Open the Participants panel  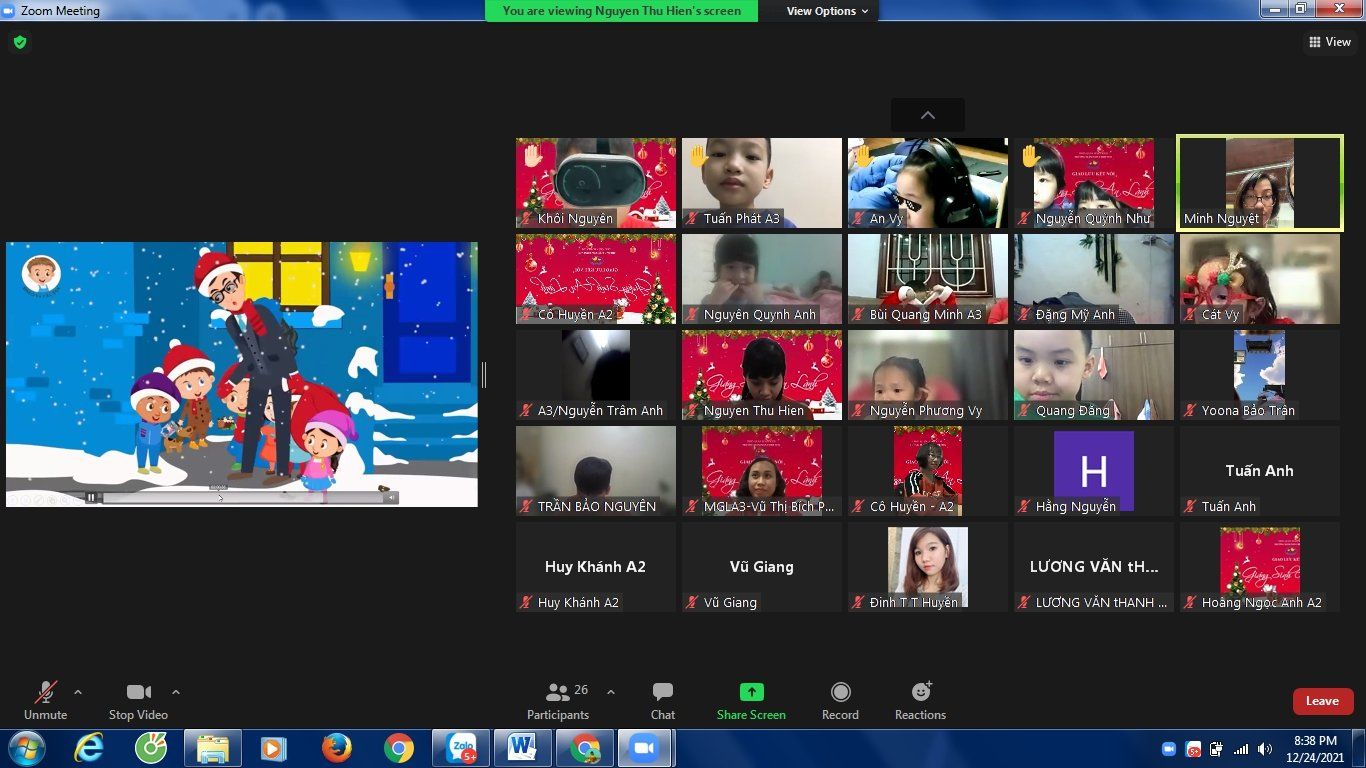pos(558,700)
